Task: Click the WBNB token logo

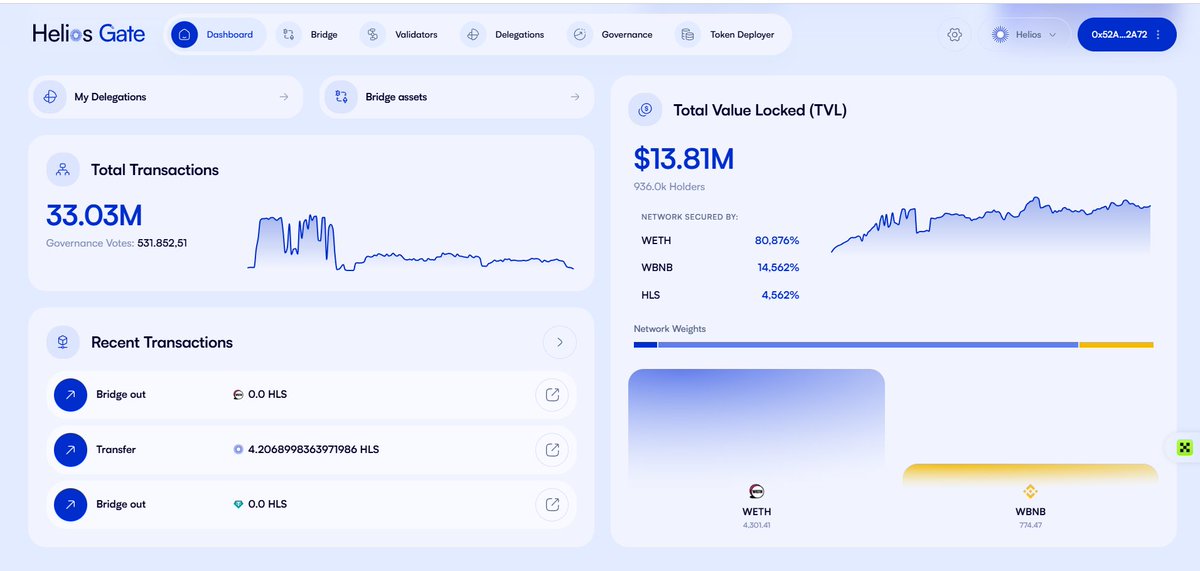Action: pos(1030,491)
